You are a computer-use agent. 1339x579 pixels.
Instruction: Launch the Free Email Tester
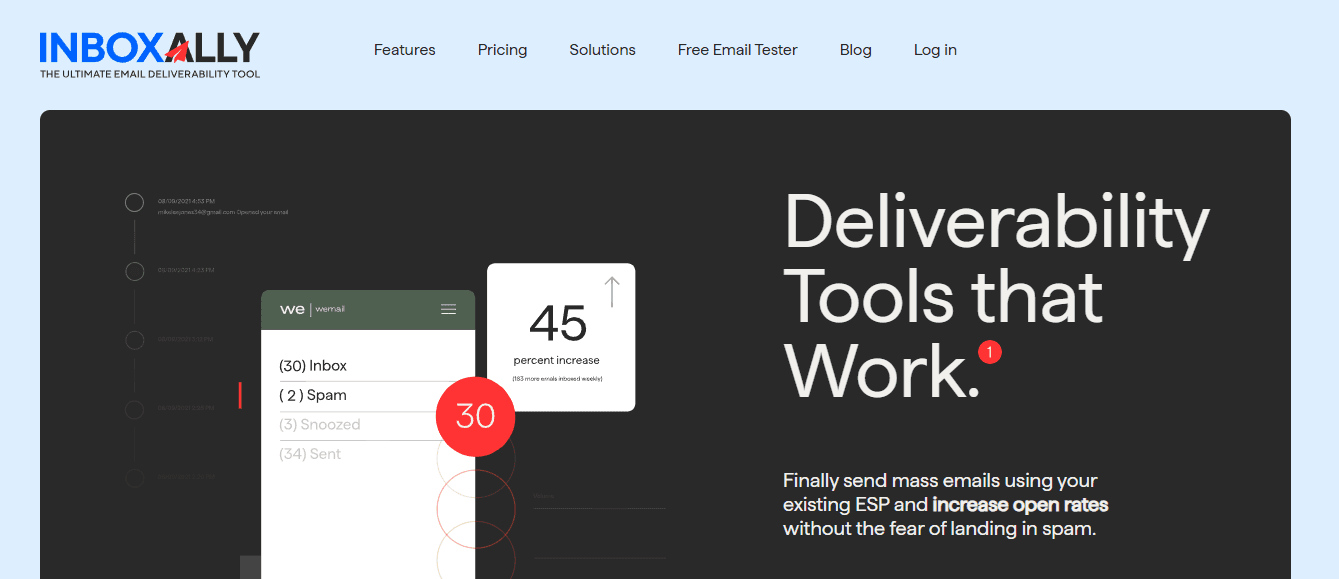point(737,49)
